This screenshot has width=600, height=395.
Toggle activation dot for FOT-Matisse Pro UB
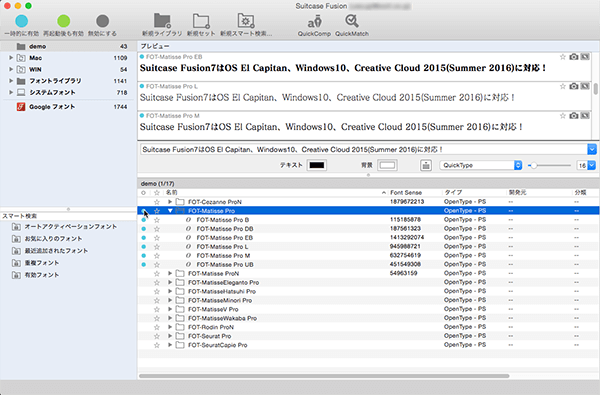pyautogui.click(x=143, y=264)
